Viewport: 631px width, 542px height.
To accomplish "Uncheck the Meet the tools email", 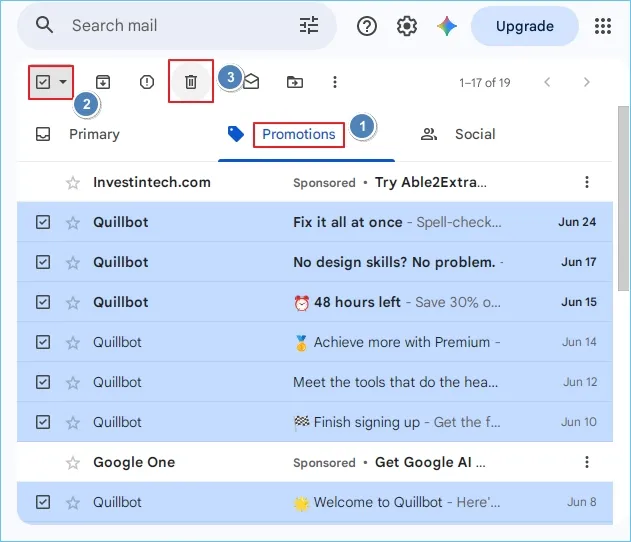I will 43,382.
